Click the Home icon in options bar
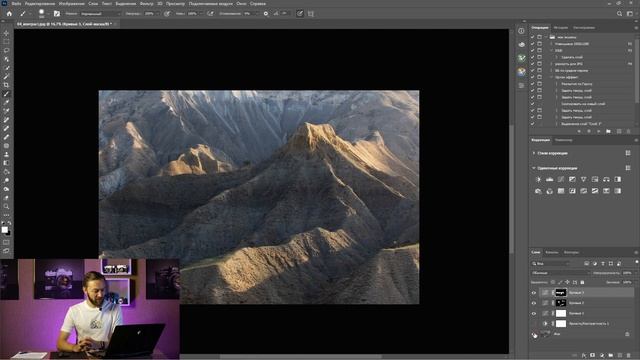Viewport: 640px width, 360px height. (x=9, y=13)
